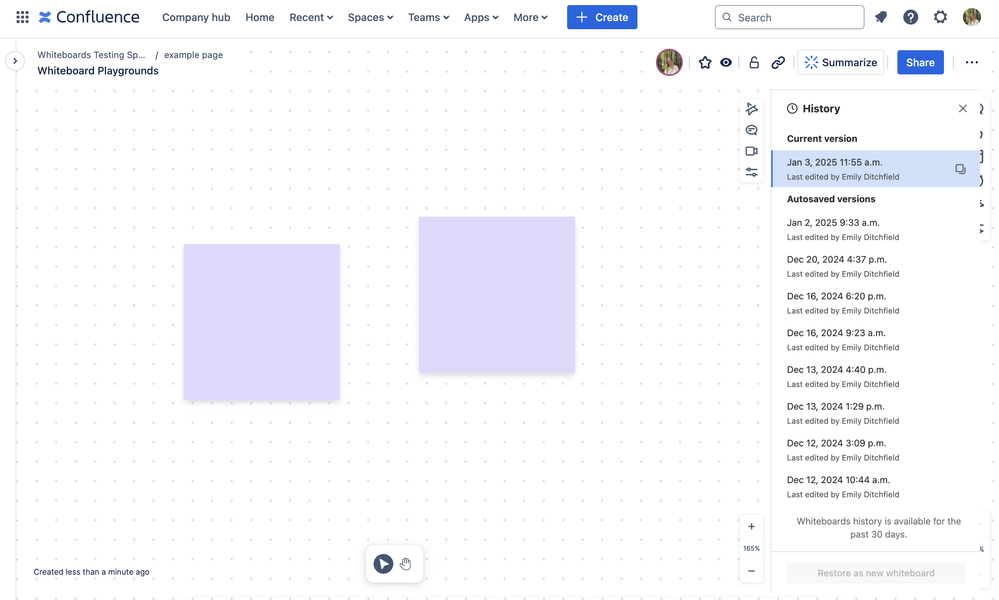The width and height of the screenshot is (999, 600).
Task: Select the laser pointer tool icon
Action: point(752,109)
